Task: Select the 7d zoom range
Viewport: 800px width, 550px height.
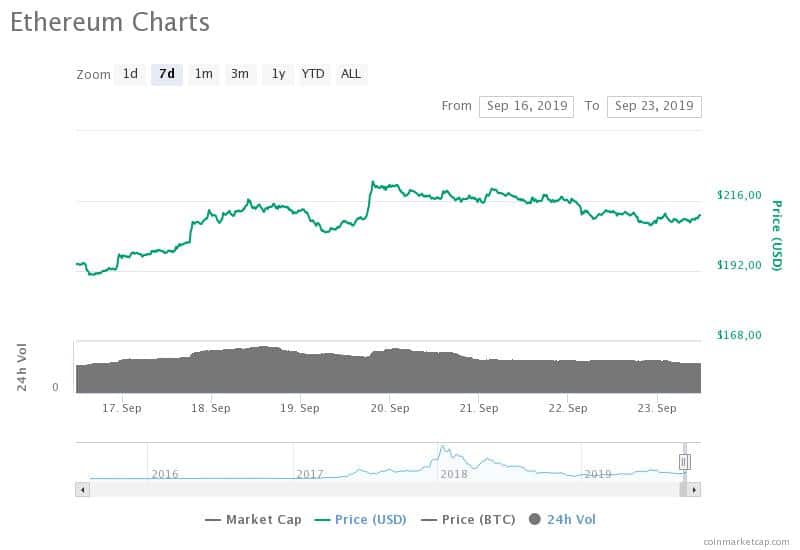Action: point(167,74)
